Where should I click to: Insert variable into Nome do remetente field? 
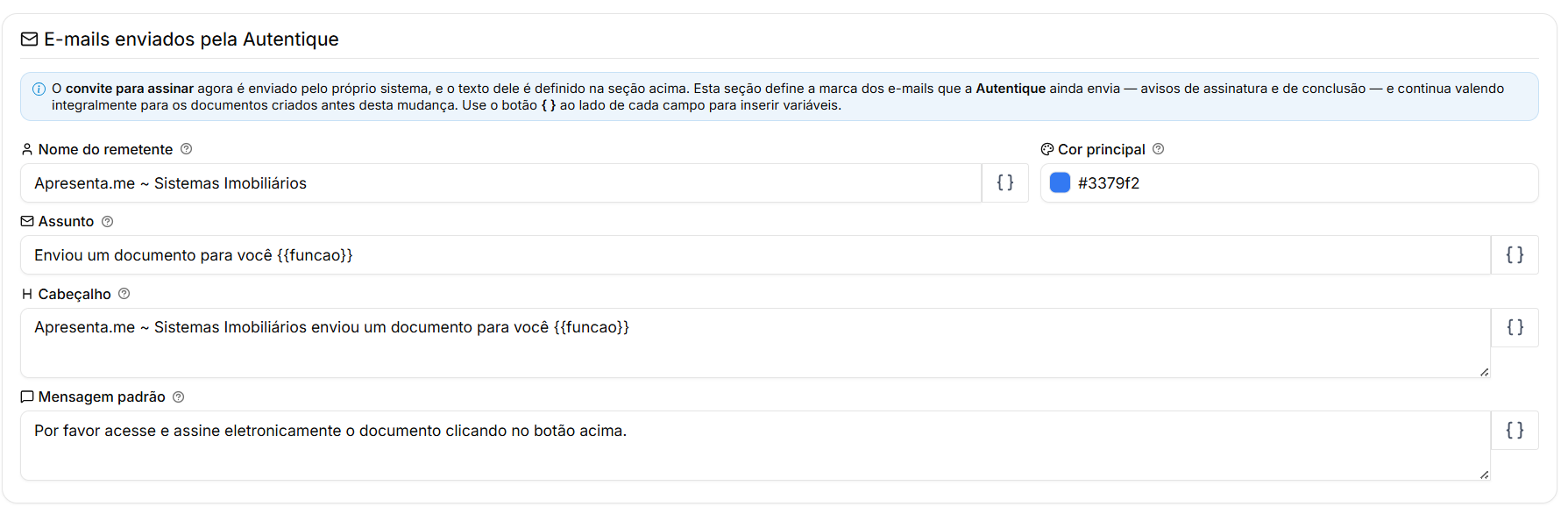click(x=1004, y=182)
